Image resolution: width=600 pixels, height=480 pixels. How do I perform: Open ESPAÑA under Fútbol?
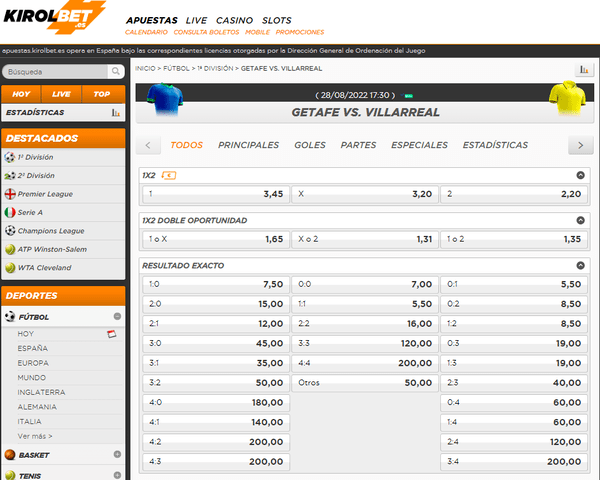pyautogui.click(x=33, y=348)
